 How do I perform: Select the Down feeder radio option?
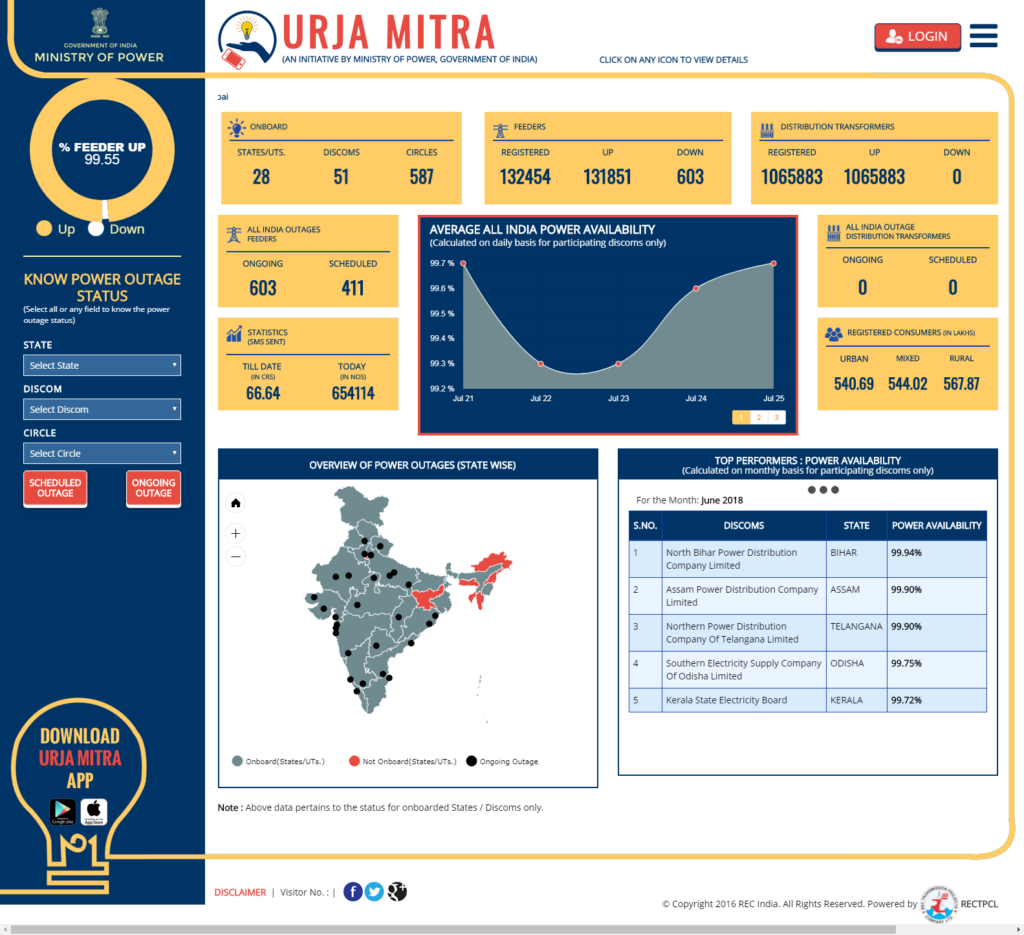[95, 228]
